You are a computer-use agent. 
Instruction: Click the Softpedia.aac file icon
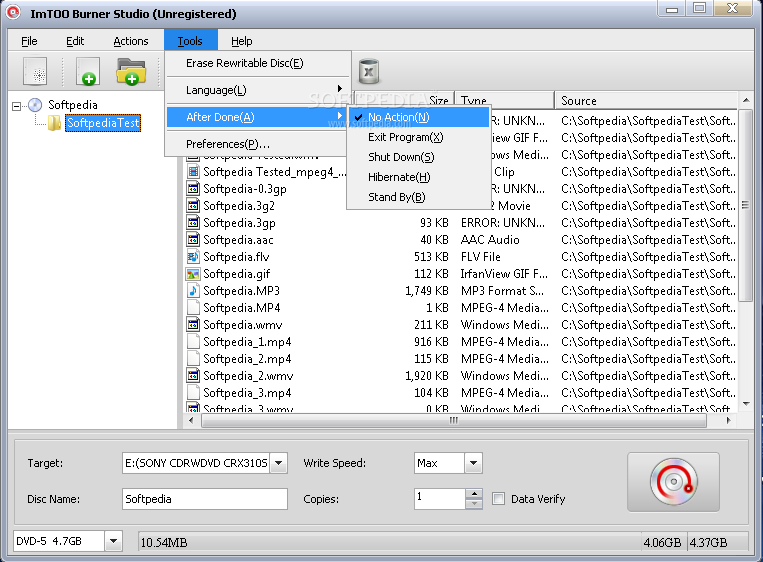(193, 240)
